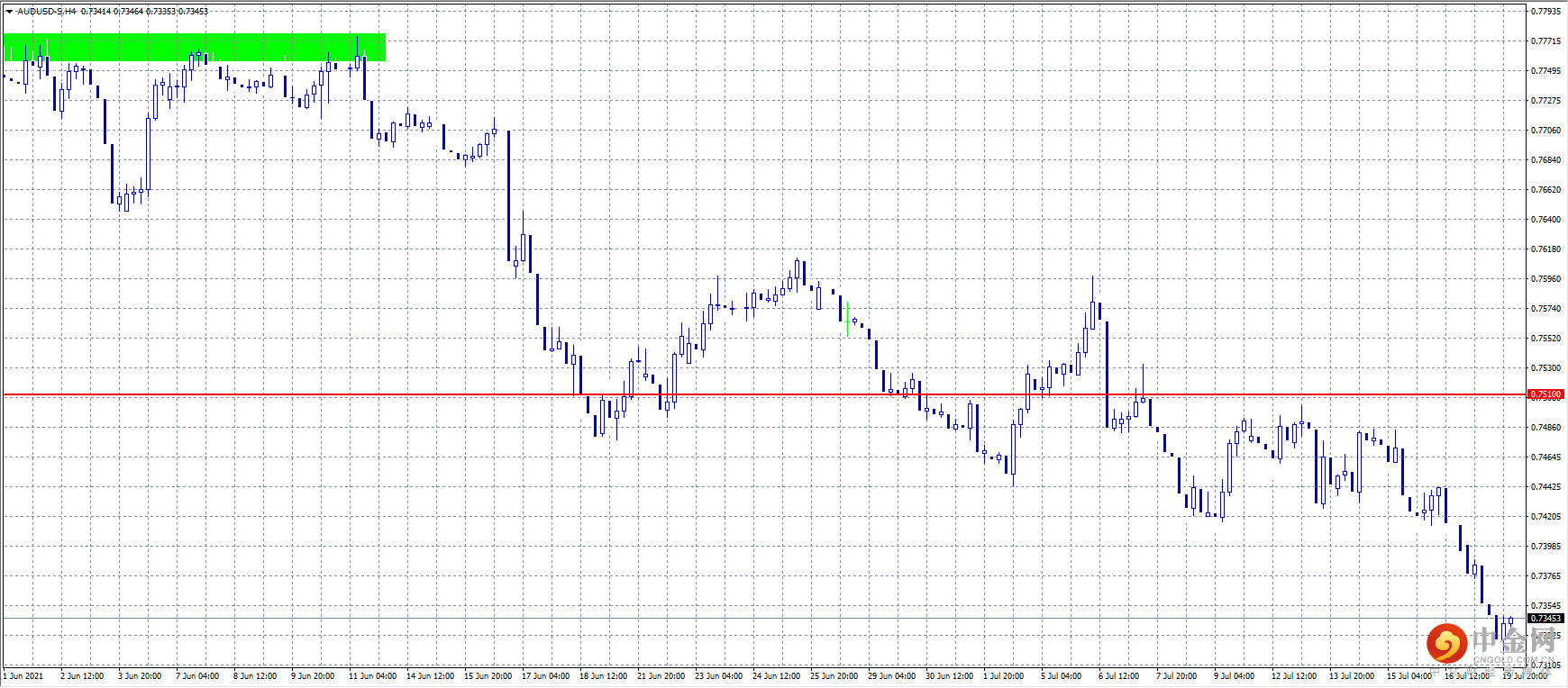Viewport: 1568px width, 688px height.
Task: Click the 25 Jun 20:00 time label
Action: tap(834, 676)
